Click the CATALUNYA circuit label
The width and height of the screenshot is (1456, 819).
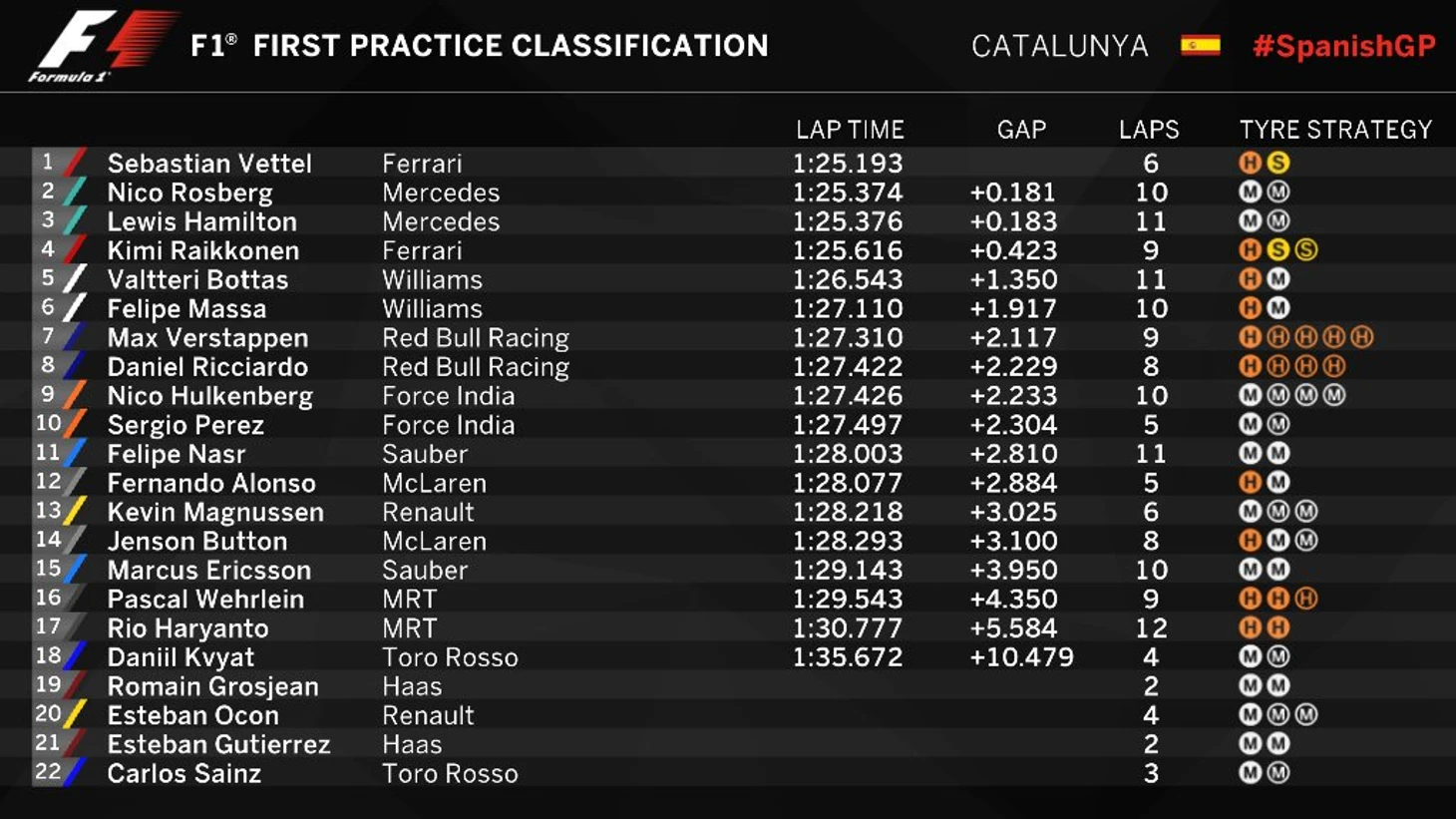click(x=1059, y=46)
